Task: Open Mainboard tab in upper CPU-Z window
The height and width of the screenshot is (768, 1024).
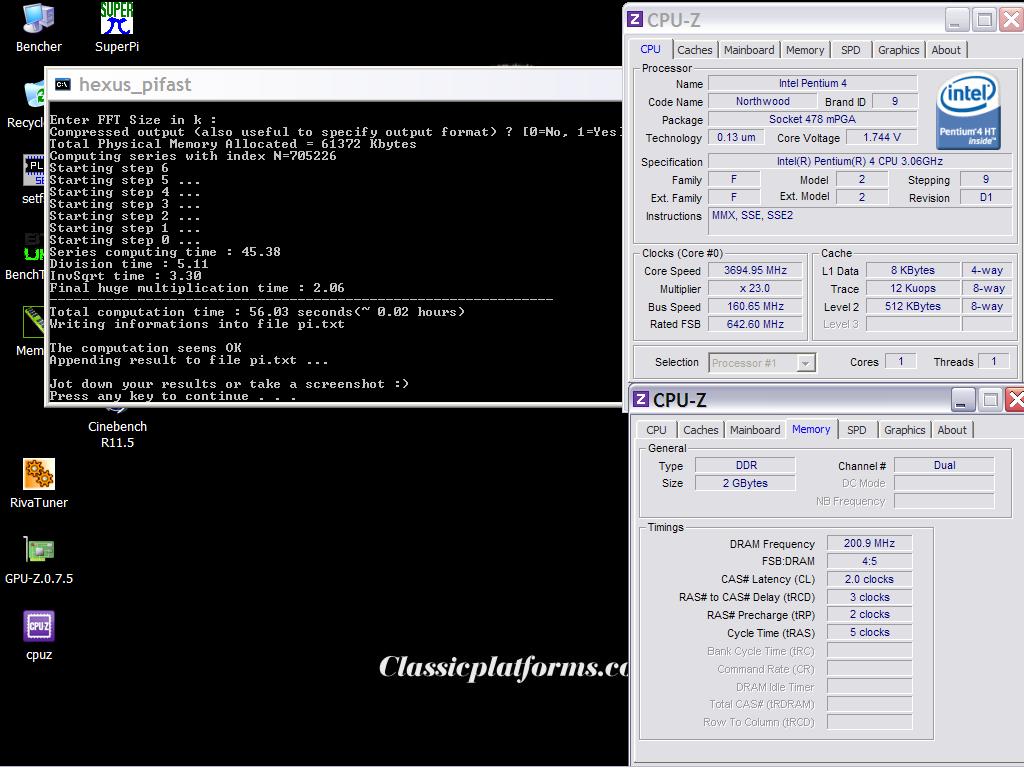Action: (x=748, y=50)
